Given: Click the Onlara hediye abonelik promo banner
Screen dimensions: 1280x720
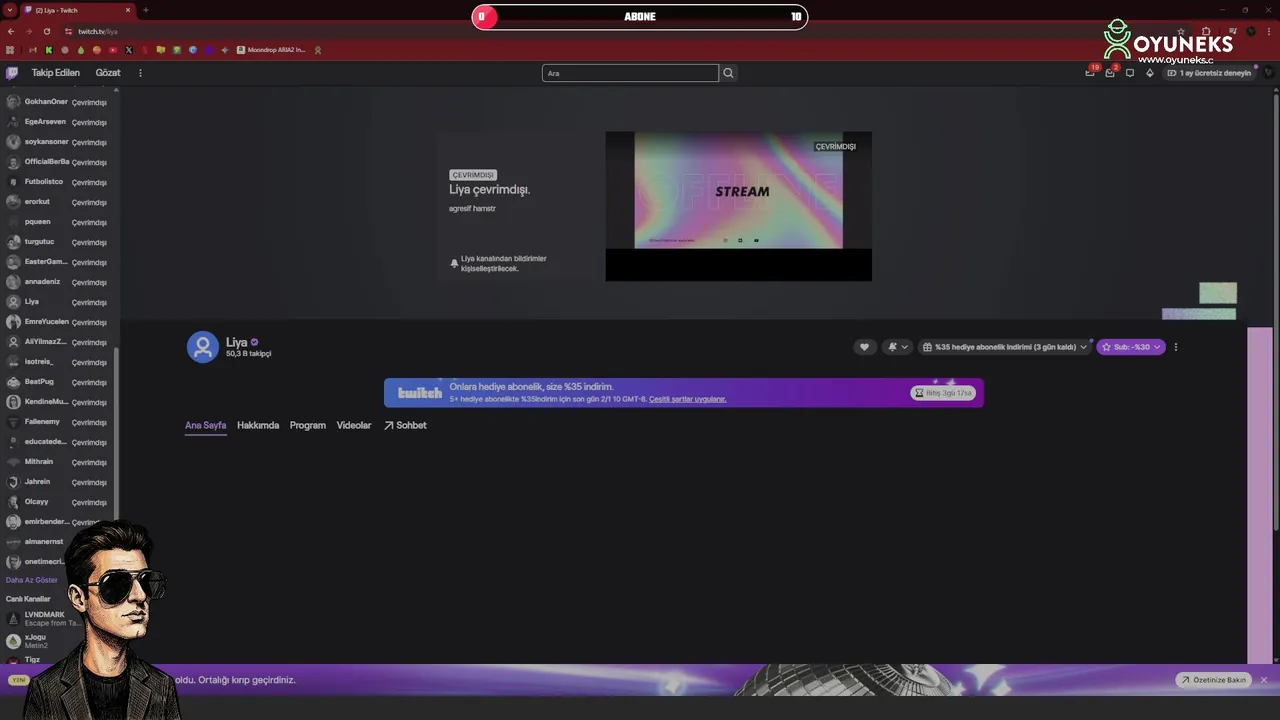Looking at the screenshot, I should (684, 393).
